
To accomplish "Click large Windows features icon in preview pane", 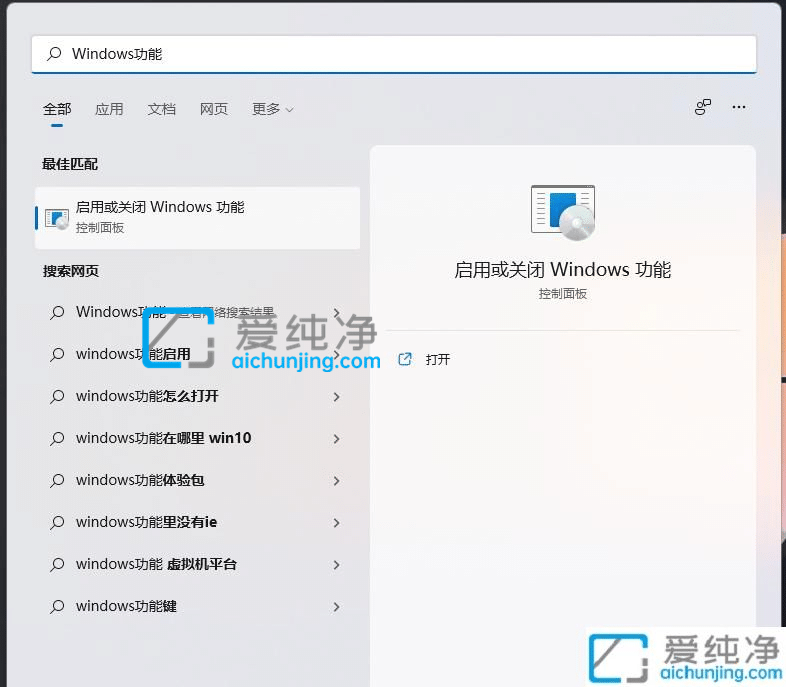I will click(x=563, y=212).
